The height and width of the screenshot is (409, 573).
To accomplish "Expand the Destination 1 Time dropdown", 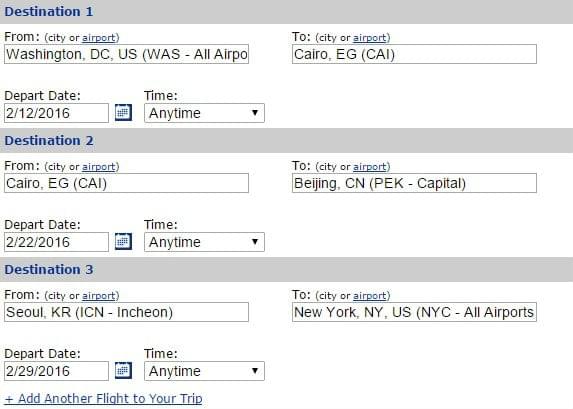I will click(204, 113).
